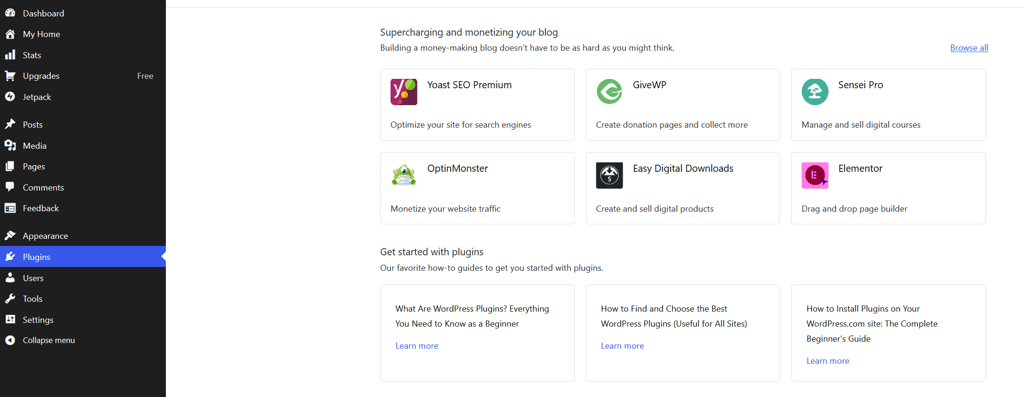Click the Sensei Pro teal logo
Viewport: 1024px width, 397px height.
click(815, 91)
